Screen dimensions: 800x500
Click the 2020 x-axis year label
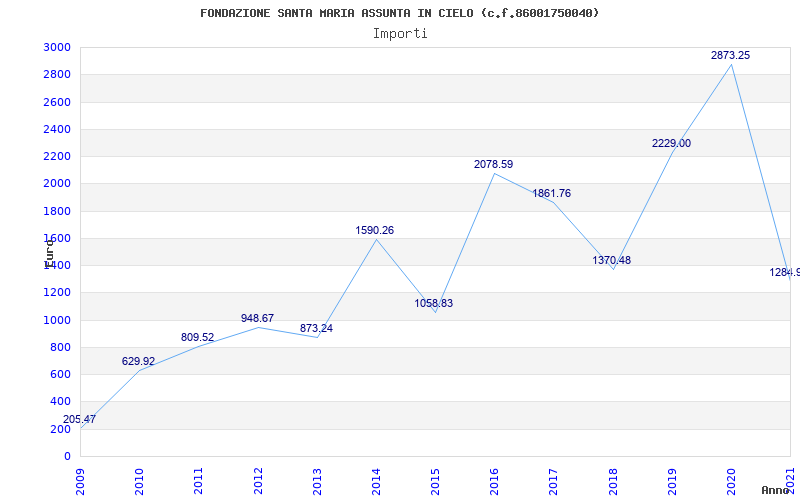coord(732,481)
